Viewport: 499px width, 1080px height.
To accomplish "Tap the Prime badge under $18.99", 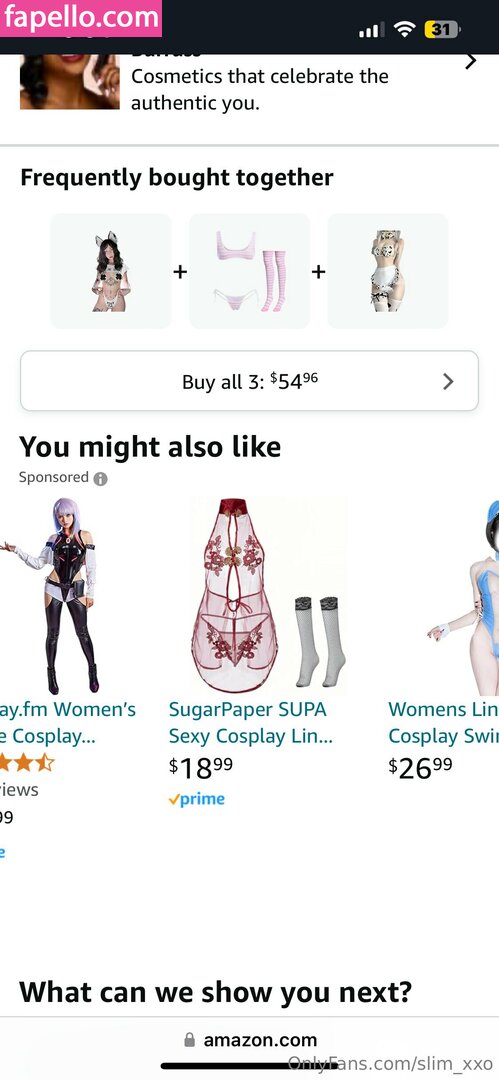I will pos(197,799).
